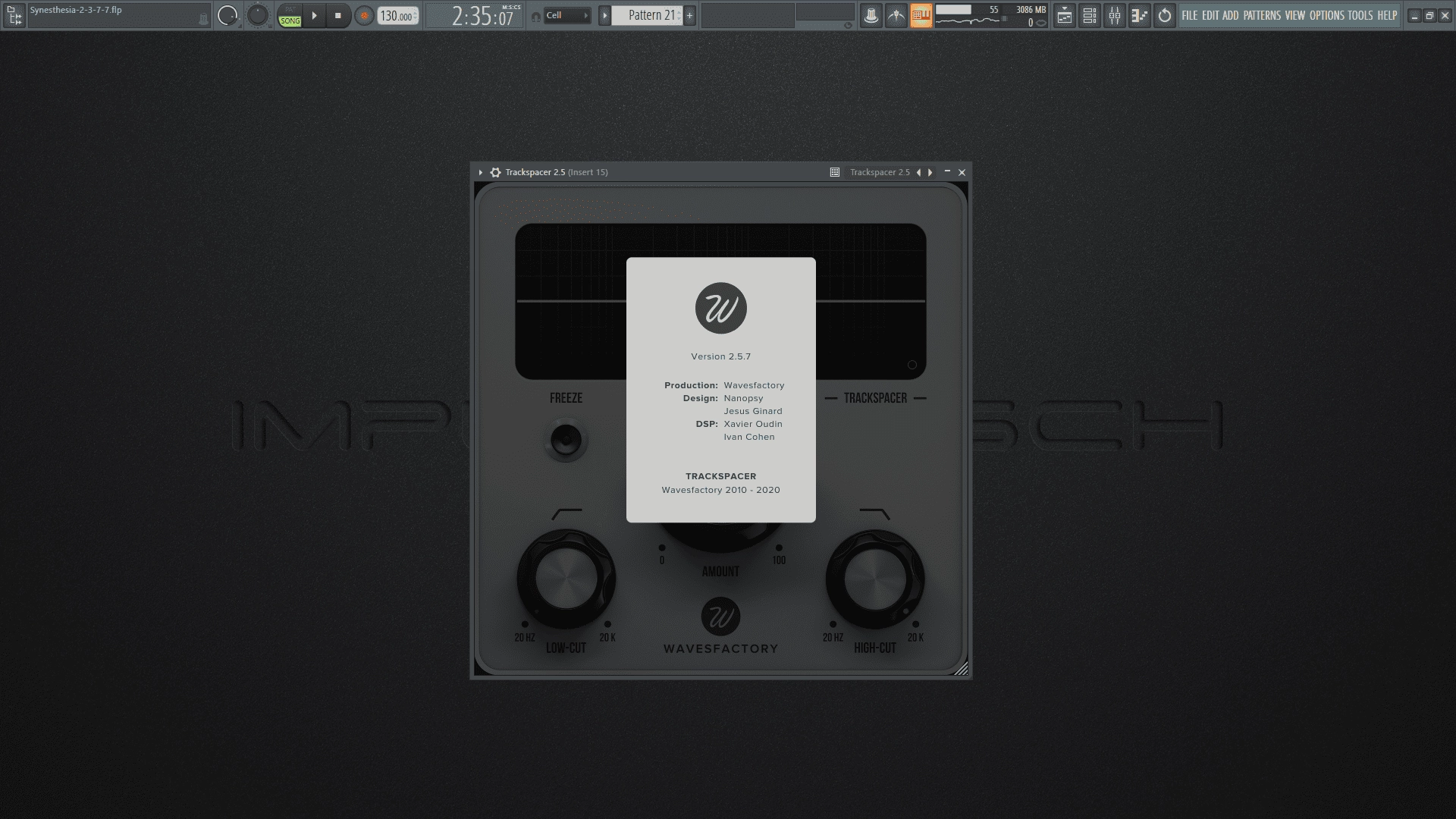Click the Jesus Ginard credit line
Screen dimensions: 1456x819
point(753,411)
